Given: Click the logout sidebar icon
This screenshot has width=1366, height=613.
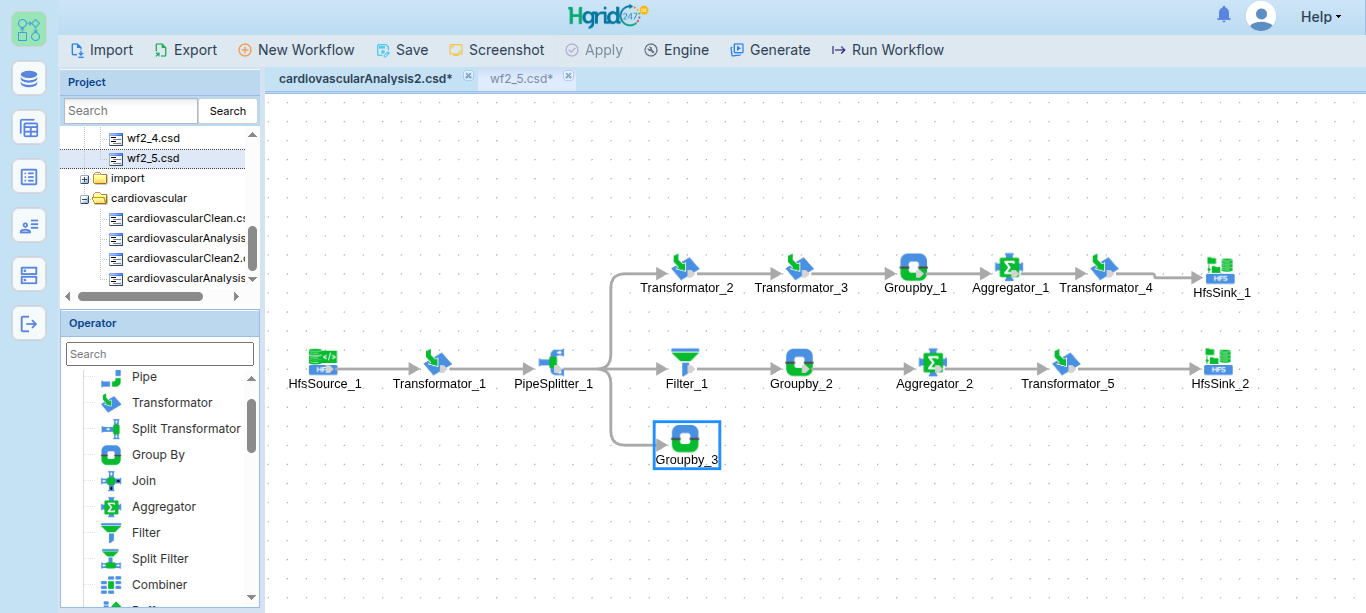Looking at the screenshot, I should tap(29, 323).
